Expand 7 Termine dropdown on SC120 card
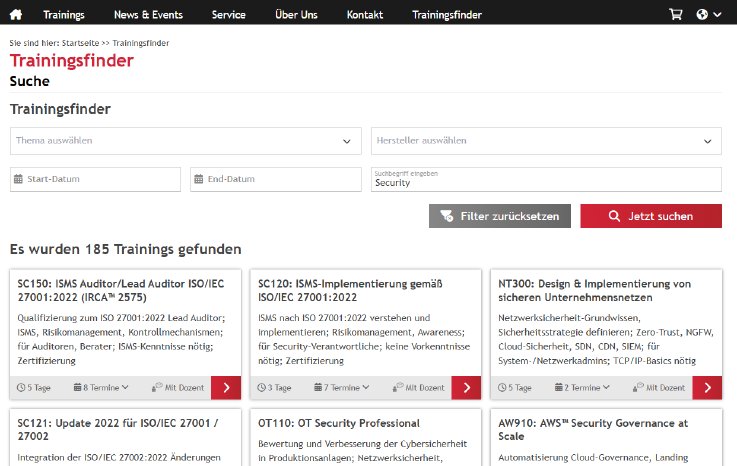This screenshot has height=466, width=737. click(342, 387)
